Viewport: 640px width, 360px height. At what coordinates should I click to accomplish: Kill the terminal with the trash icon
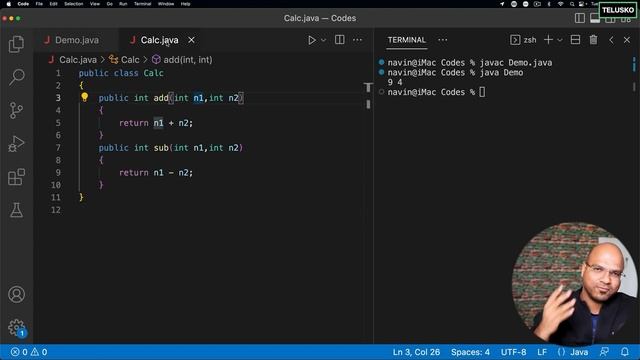click(x=593, y=40)
